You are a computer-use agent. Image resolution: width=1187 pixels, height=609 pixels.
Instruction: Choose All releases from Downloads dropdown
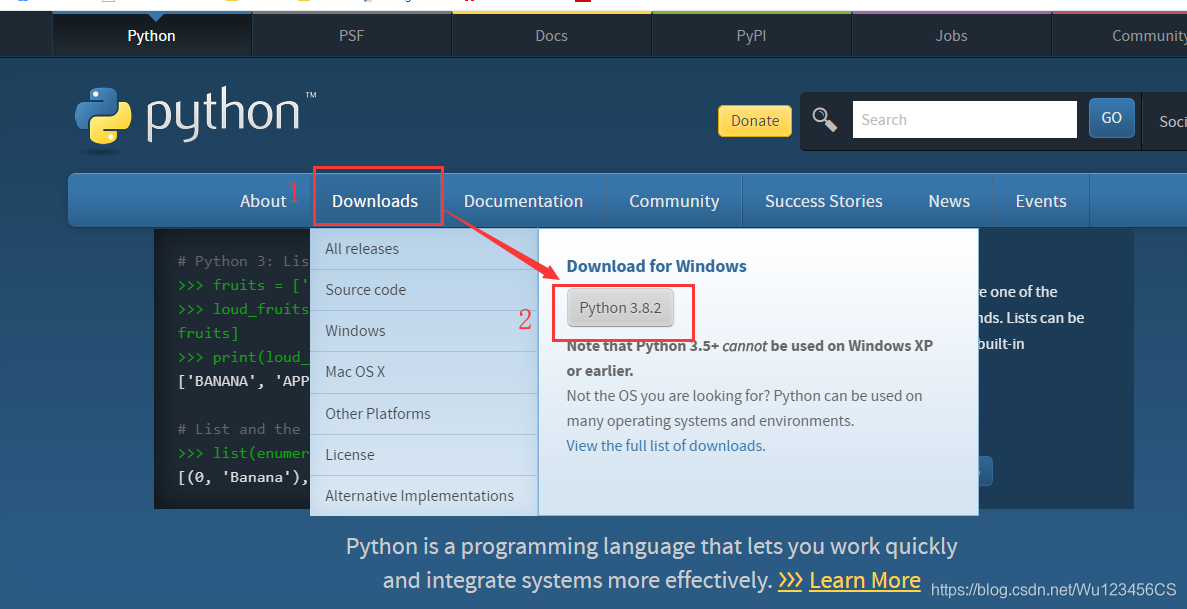point(424,248)
